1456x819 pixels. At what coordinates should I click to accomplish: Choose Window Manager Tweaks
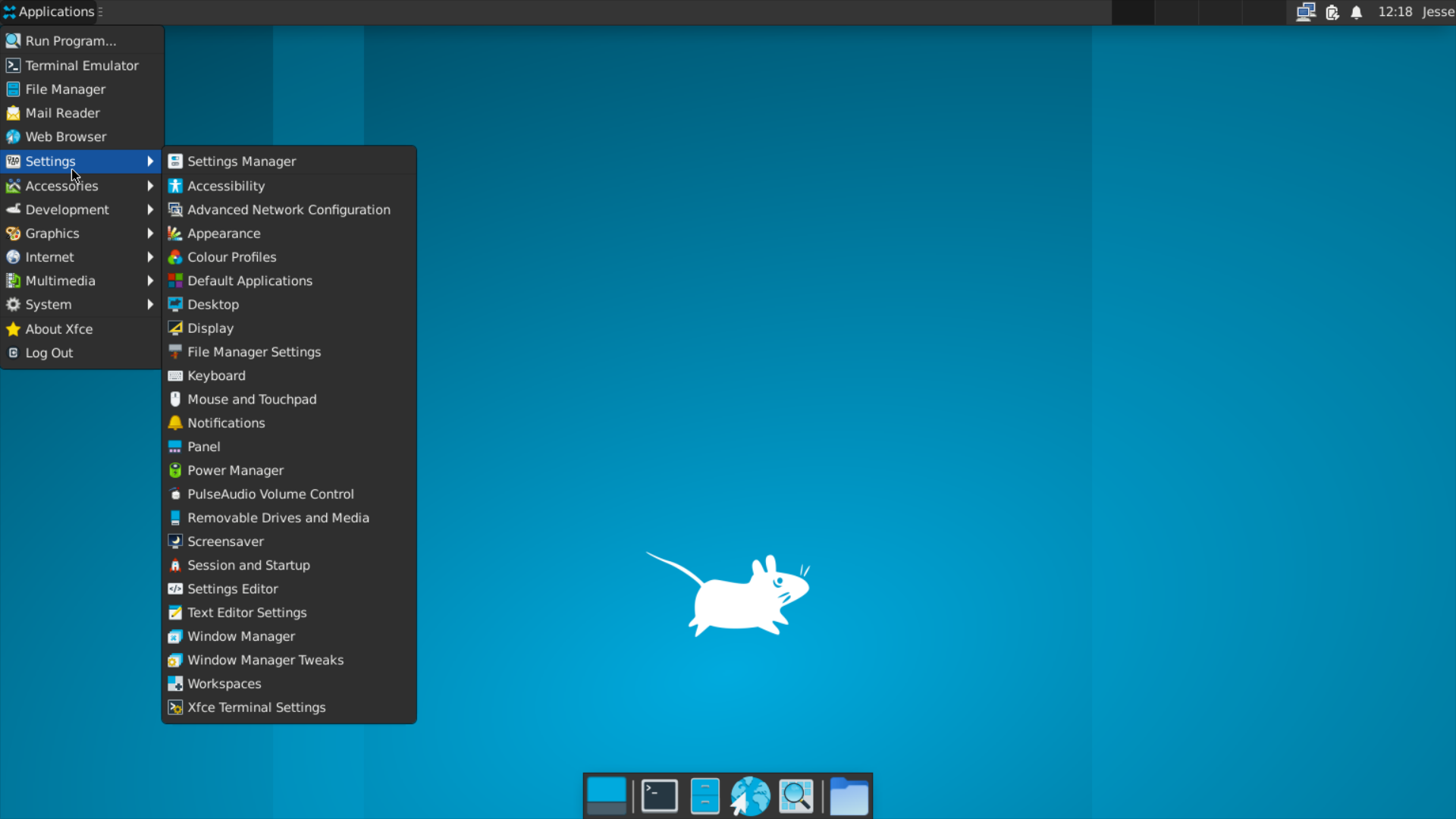(x=289, y=660)
